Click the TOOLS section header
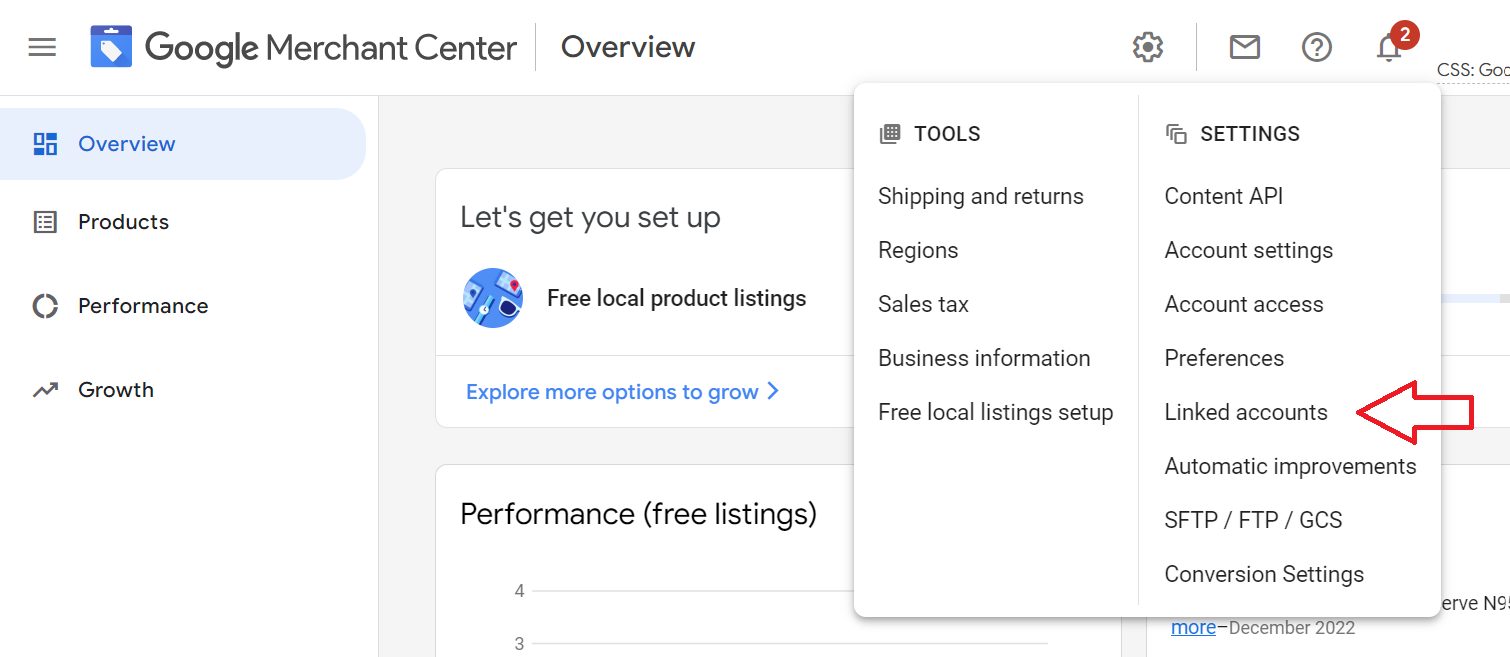This screenshot has width=1510, height=657. [x=947, y=134]
